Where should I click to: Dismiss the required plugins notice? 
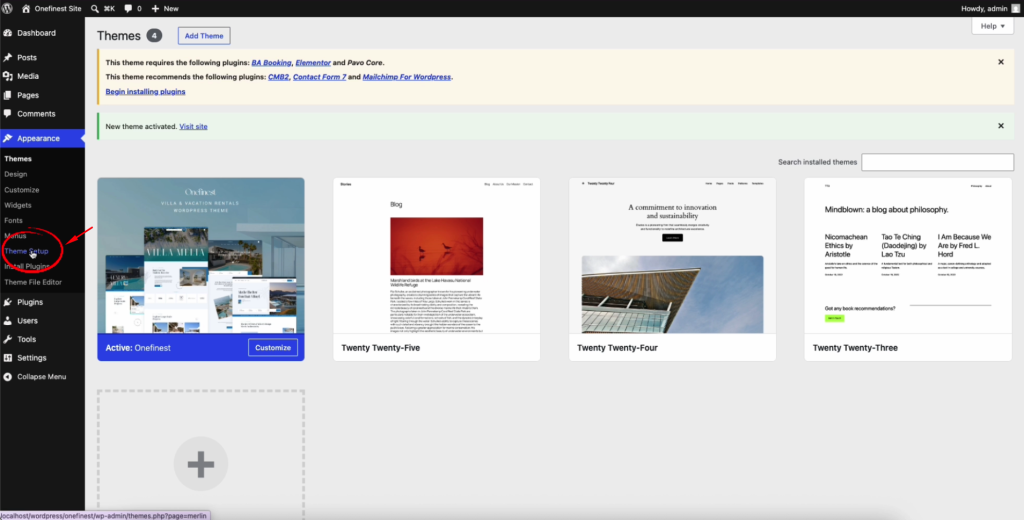coord(1000,62)
